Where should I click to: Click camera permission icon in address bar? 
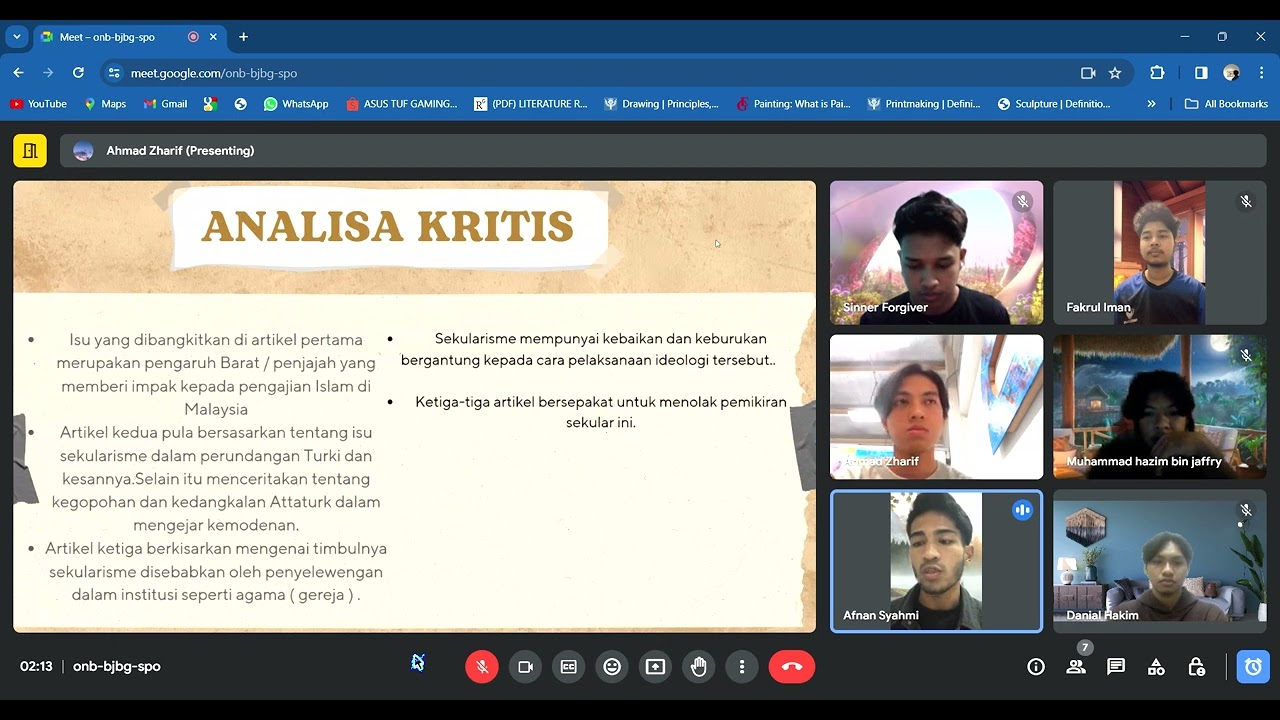point(1088,73)
